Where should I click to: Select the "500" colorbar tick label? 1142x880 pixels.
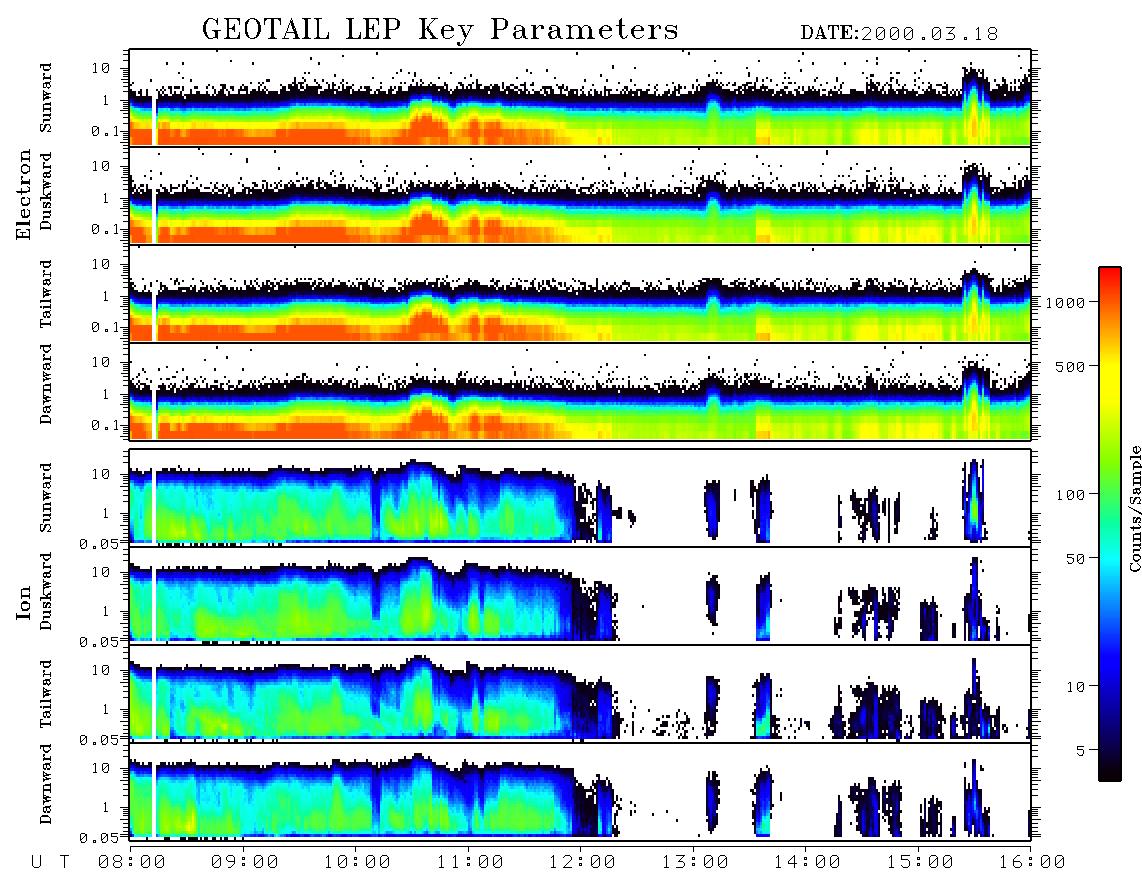[x=1071, y=366]
